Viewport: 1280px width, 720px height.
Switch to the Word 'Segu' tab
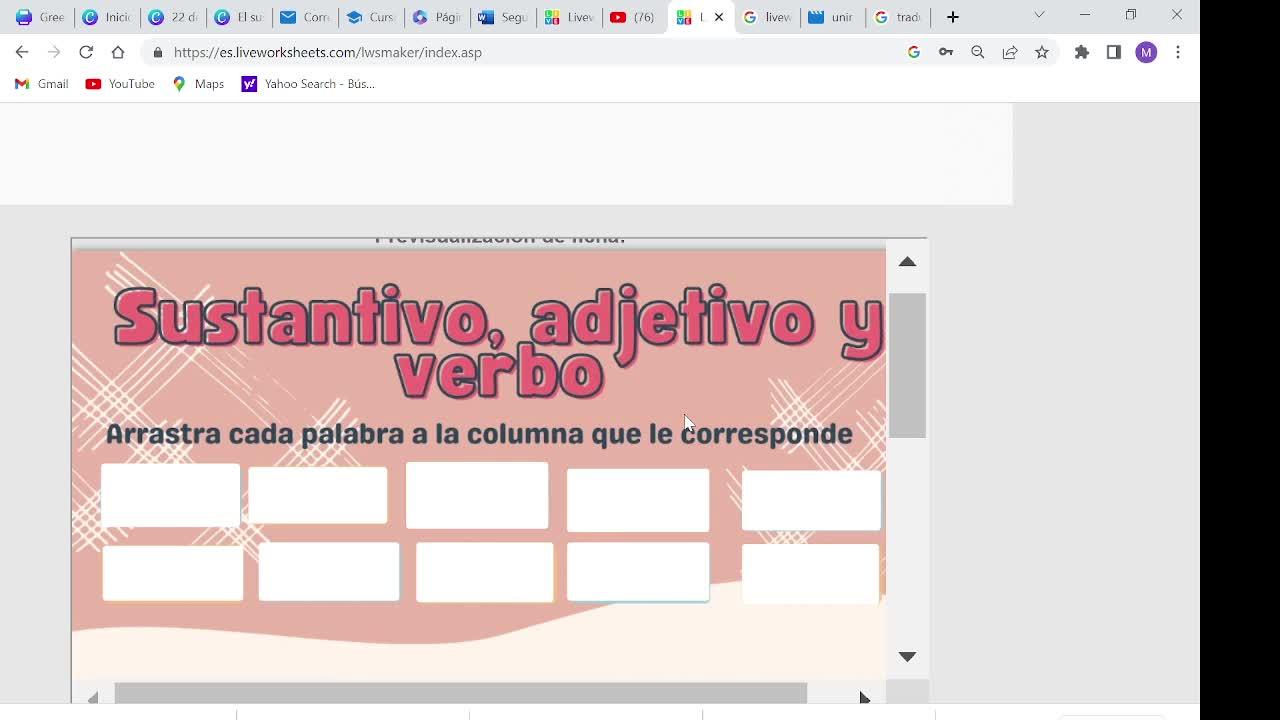(x=503, y=17)
